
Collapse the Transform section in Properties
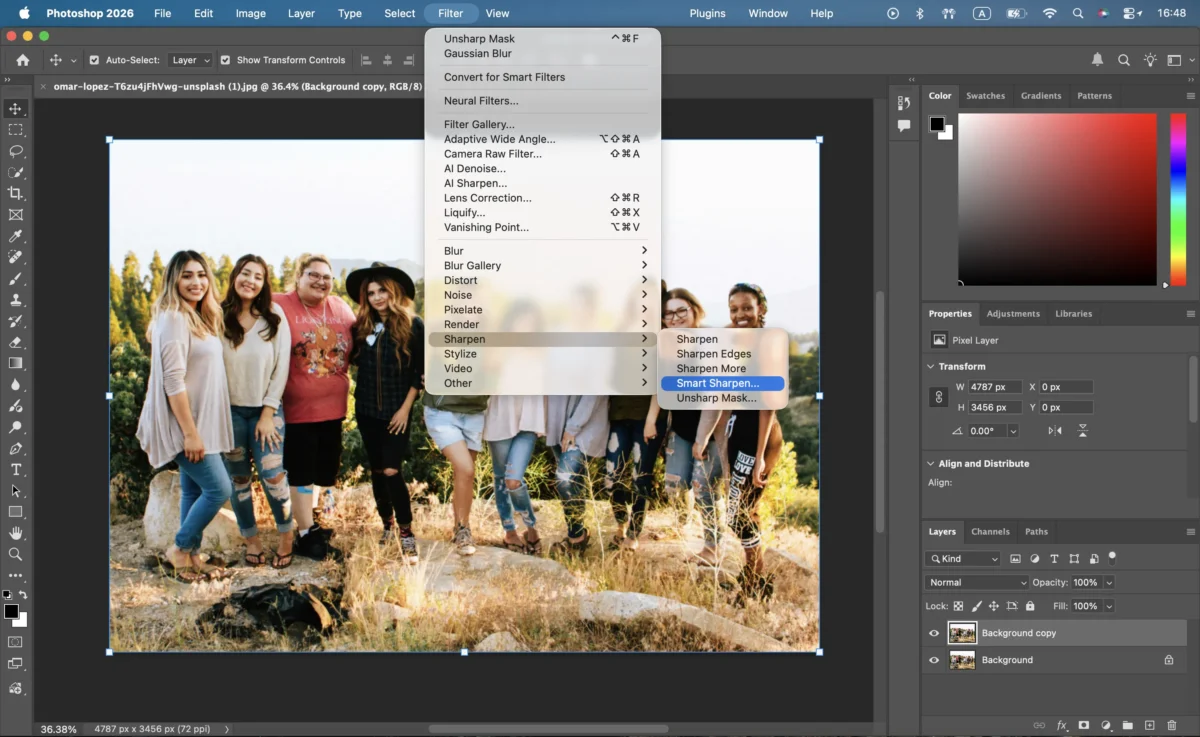pos(930,366)
